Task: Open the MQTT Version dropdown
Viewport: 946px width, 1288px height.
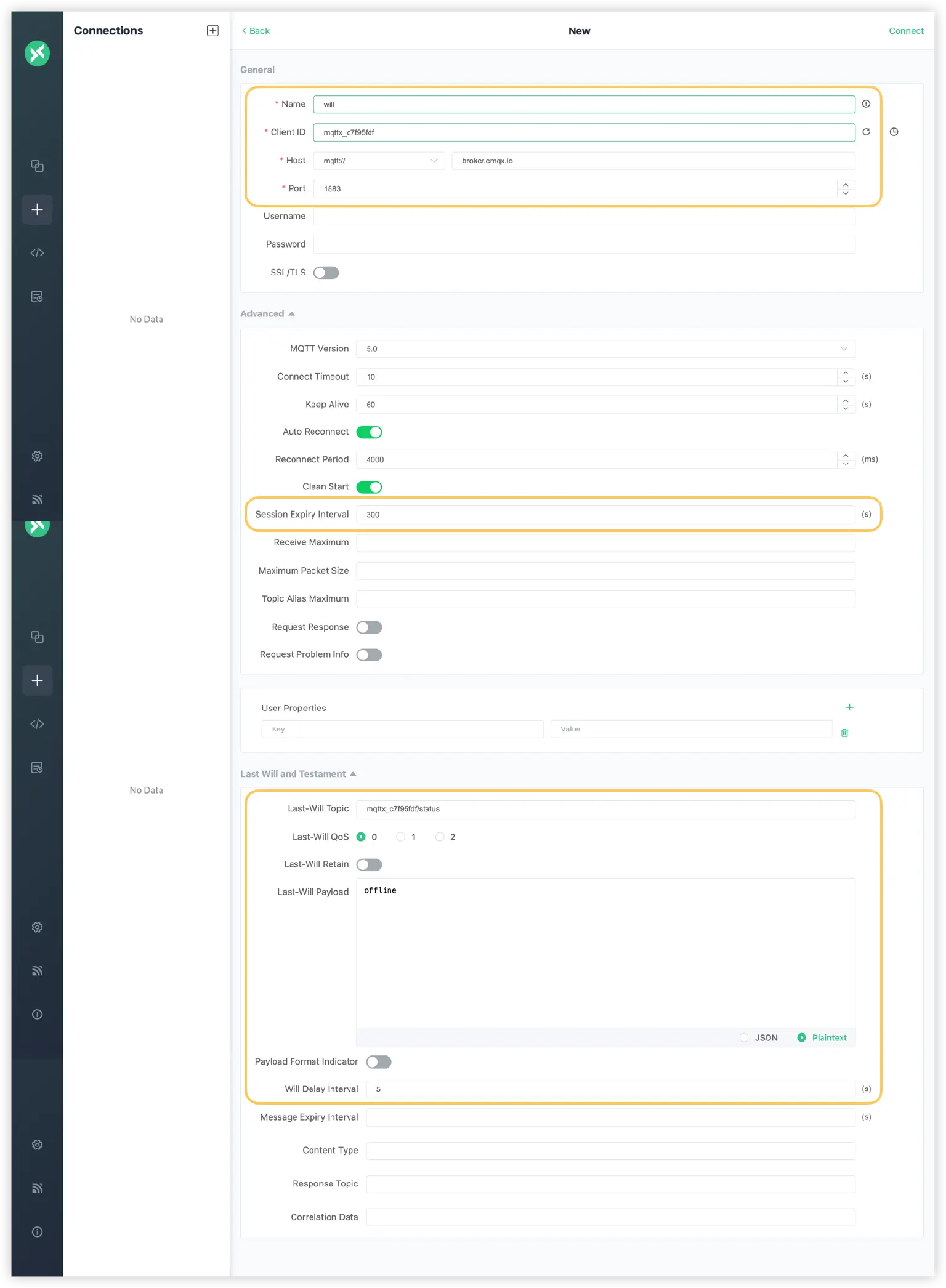Action: click(x=605, y=349)
